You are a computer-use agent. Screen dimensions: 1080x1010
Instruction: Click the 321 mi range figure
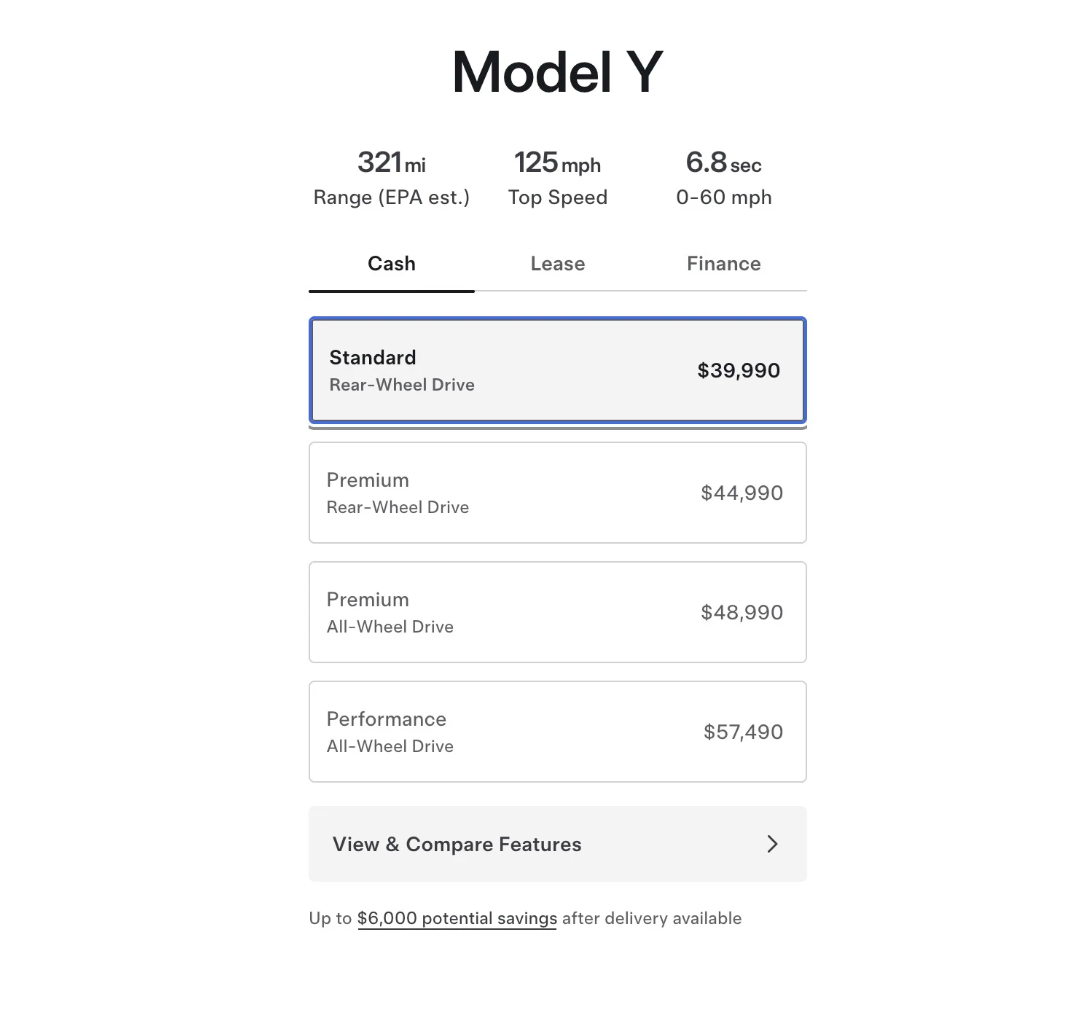tap(391, 162)
